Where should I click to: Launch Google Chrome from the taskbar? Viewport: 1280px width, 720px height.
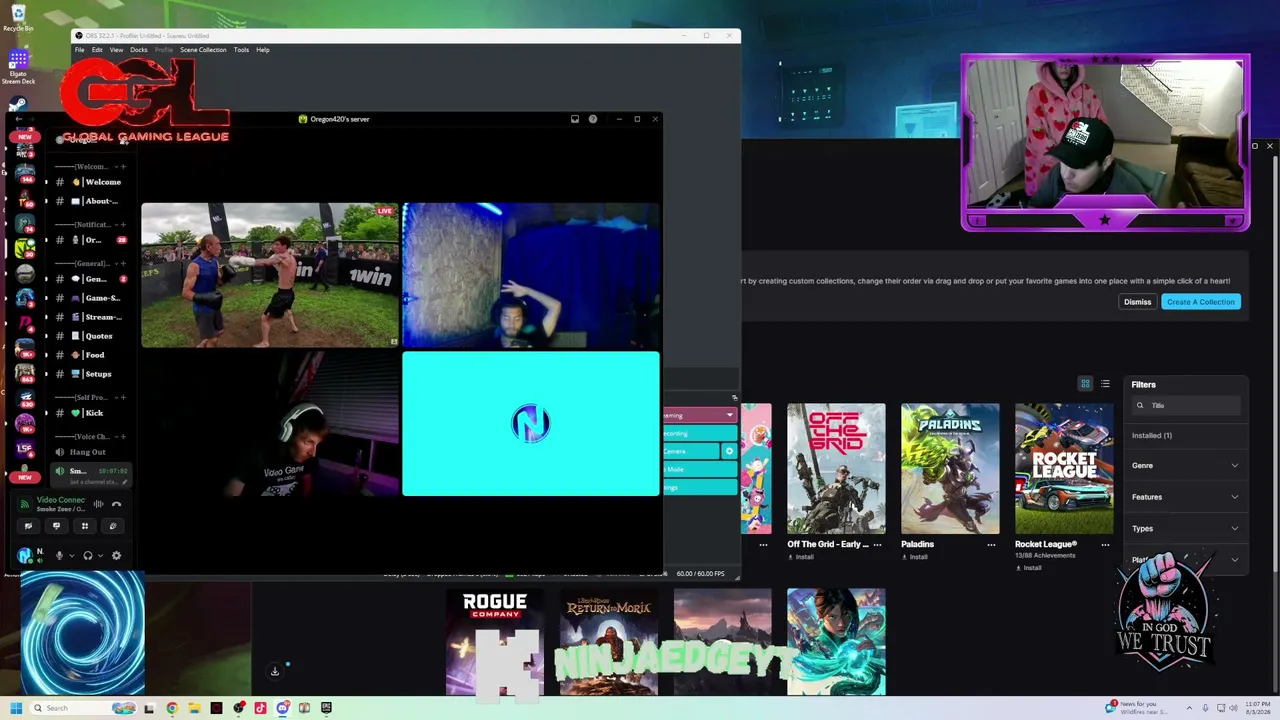[x=172, y=708]
